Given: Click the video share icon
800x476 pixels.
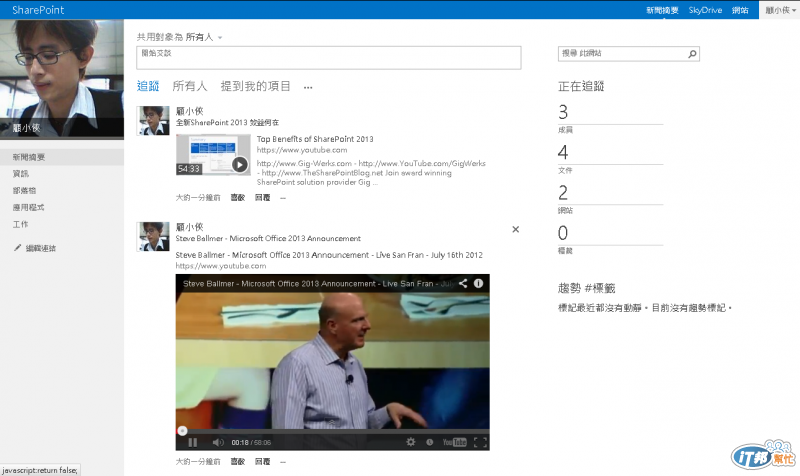Looking at the screenshot, I should (x=463, y=283).
